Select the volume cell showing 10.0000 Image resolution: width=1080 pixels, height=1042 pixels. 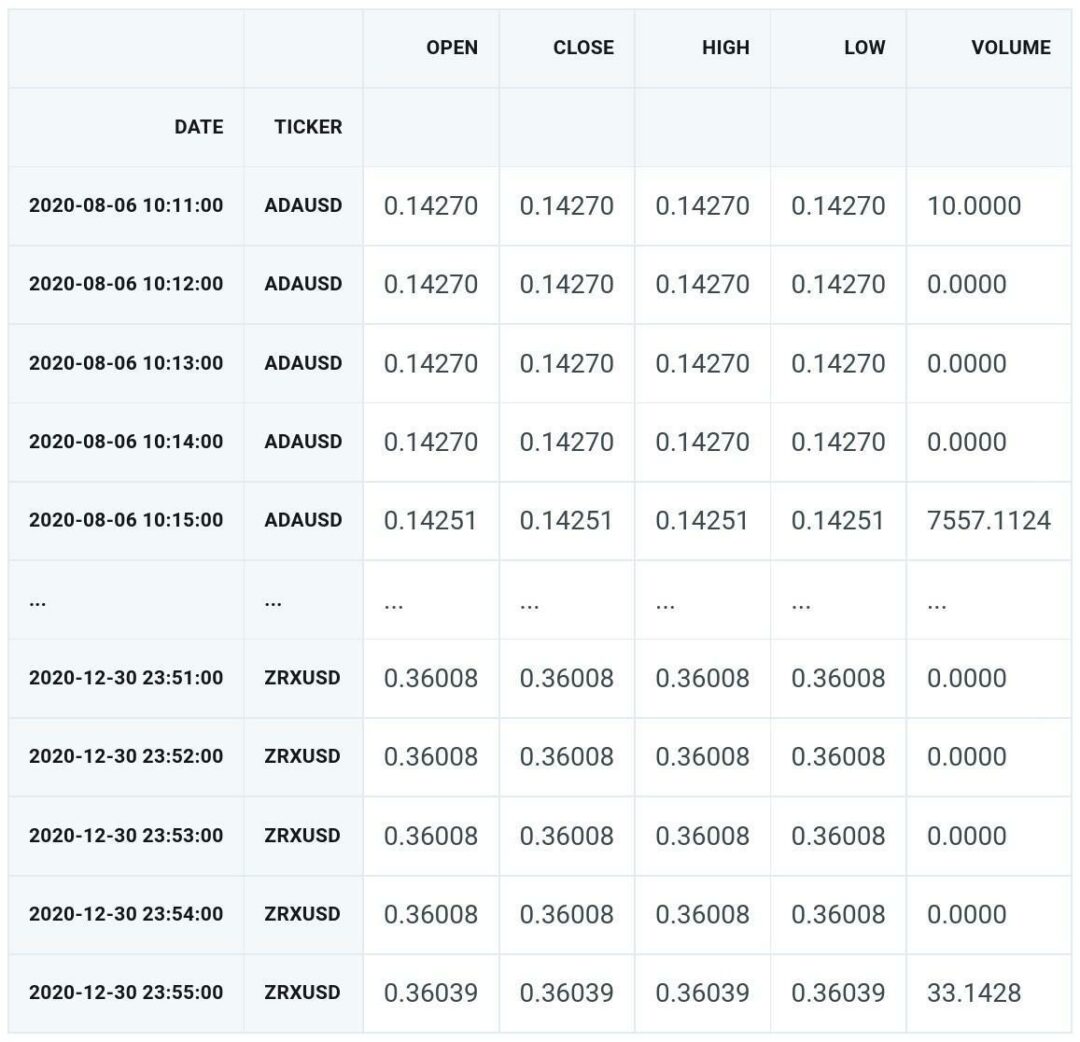pos(973,206)
